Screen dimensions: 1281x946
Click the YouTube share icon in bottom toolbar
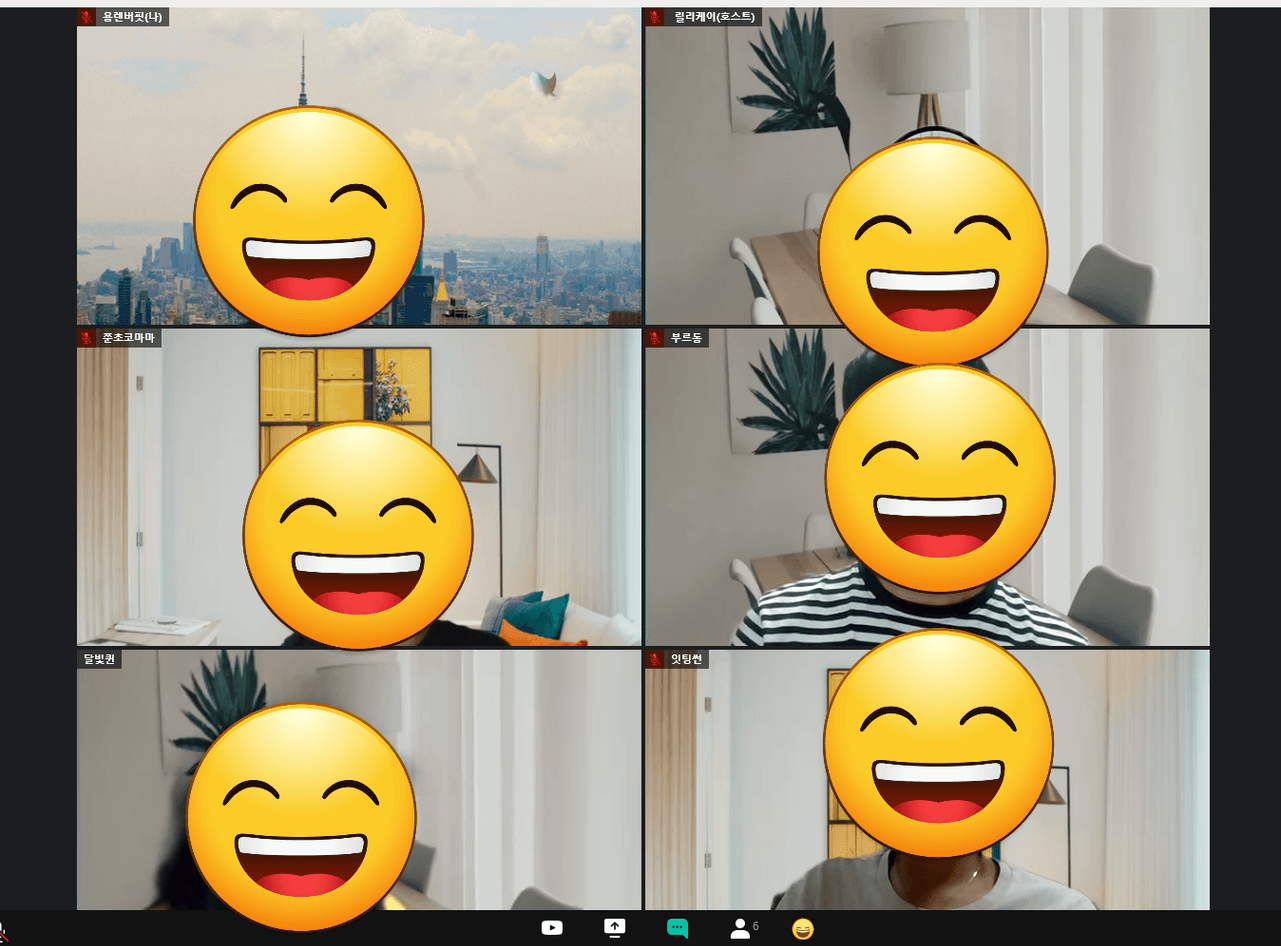552,928
